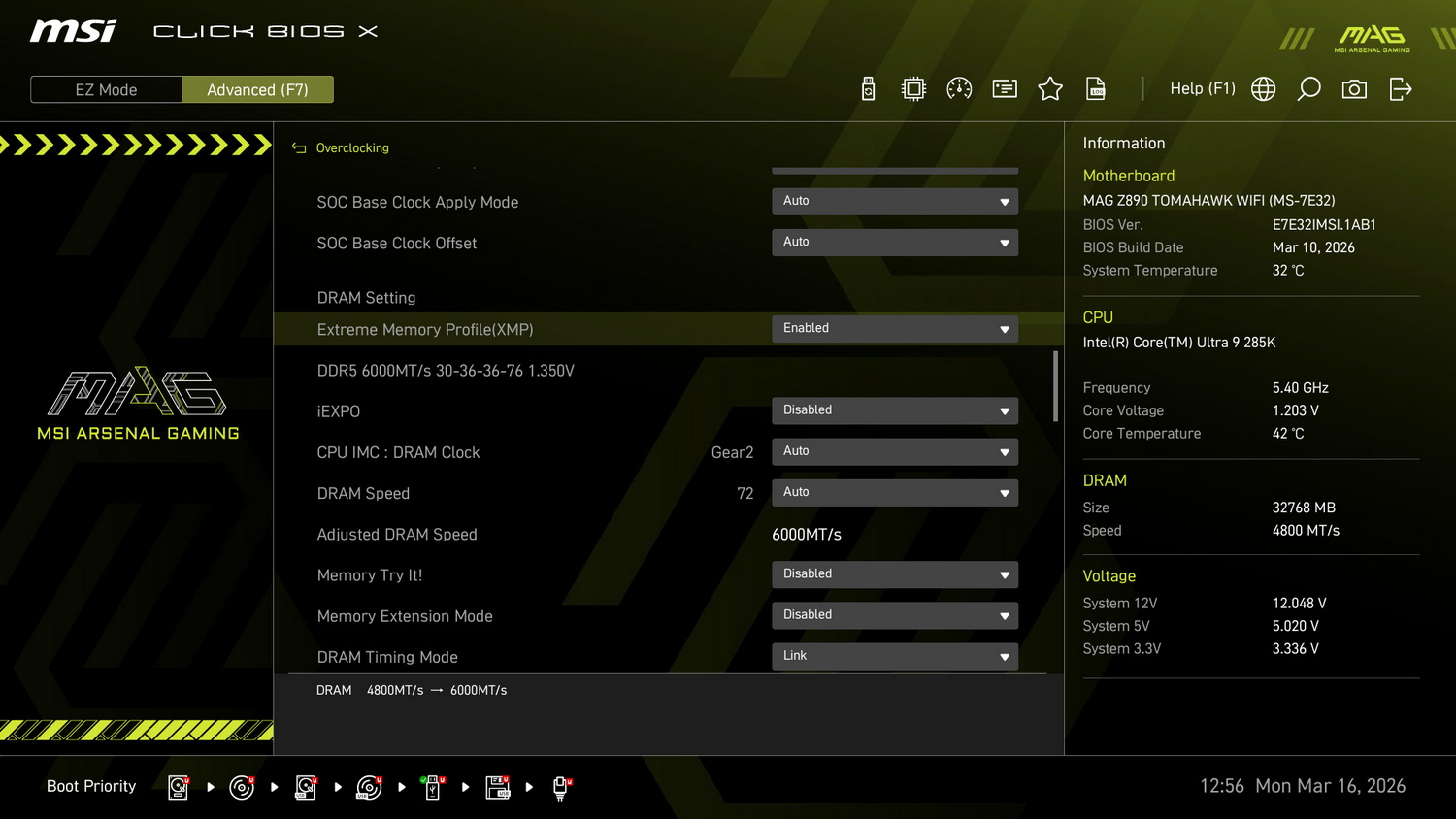Viewport: 1456px width, 819px height.
Task: Click the DDR5 6000MT/s 30-36-36-76 1.350V text
Action: click(446, 371)
